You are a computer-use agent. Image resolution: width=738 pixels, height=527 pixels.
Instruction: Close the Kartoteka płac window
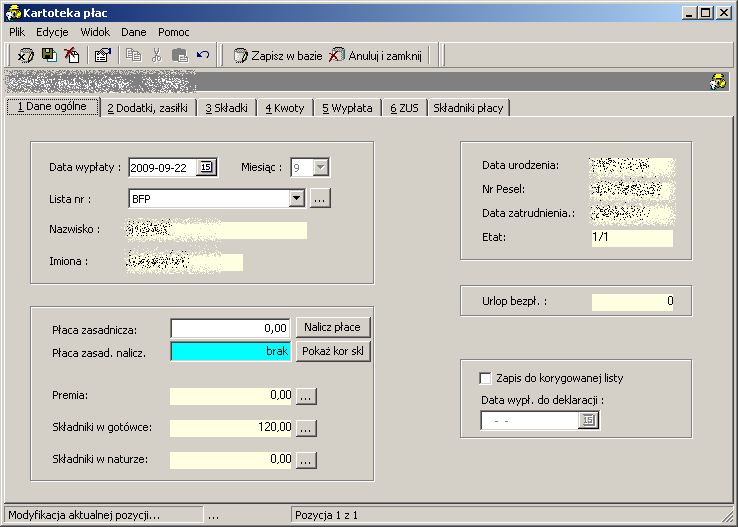click(723, 13)
